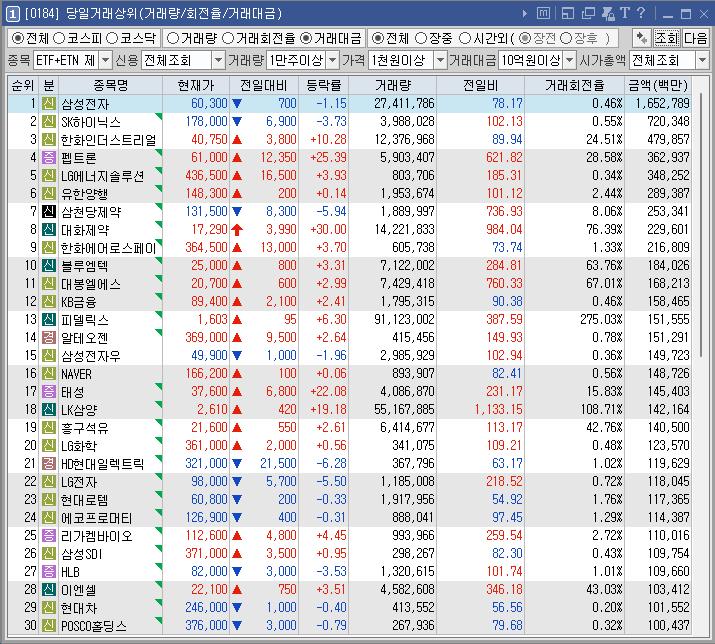Click the purple 증 badge beside HLB
The image size is (715, 644).
(x=49, y=571)
